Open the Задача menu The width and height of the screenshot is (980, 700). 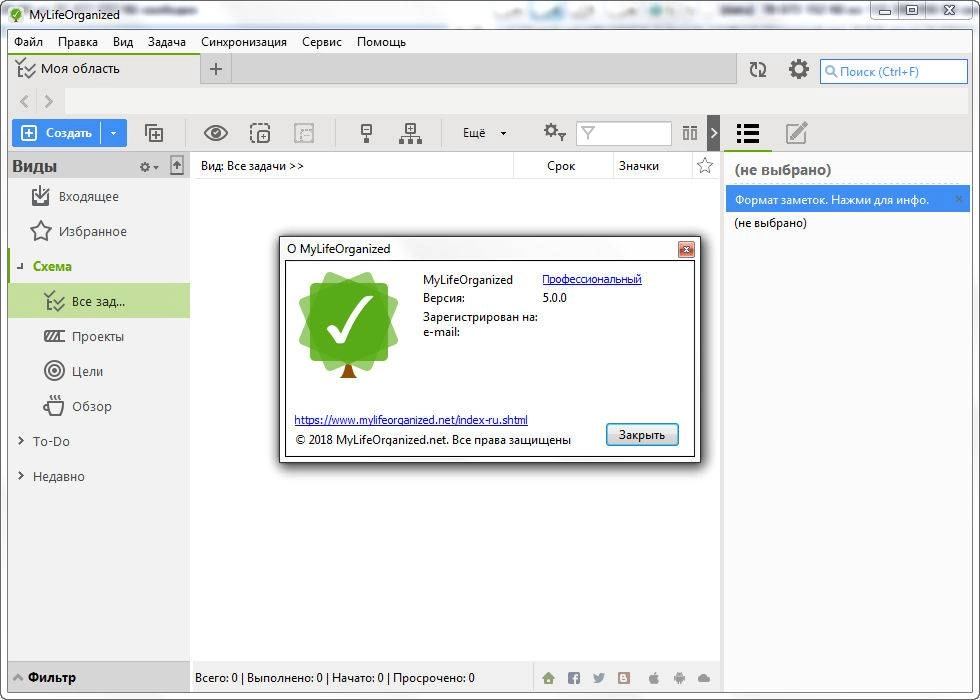coord(167,42)
